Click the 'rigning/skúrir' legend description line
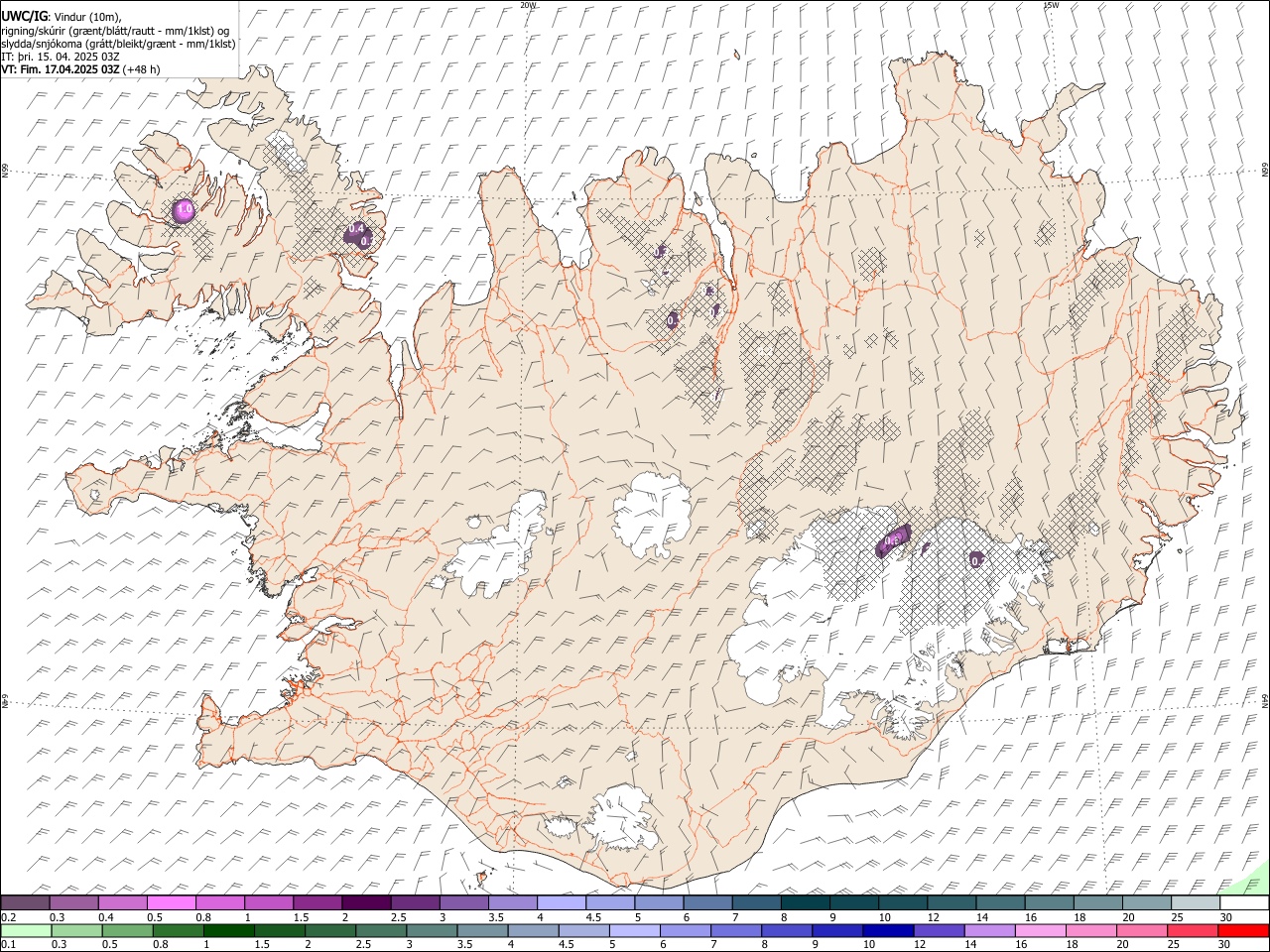The image size is (1270, 952). point(115,31)
